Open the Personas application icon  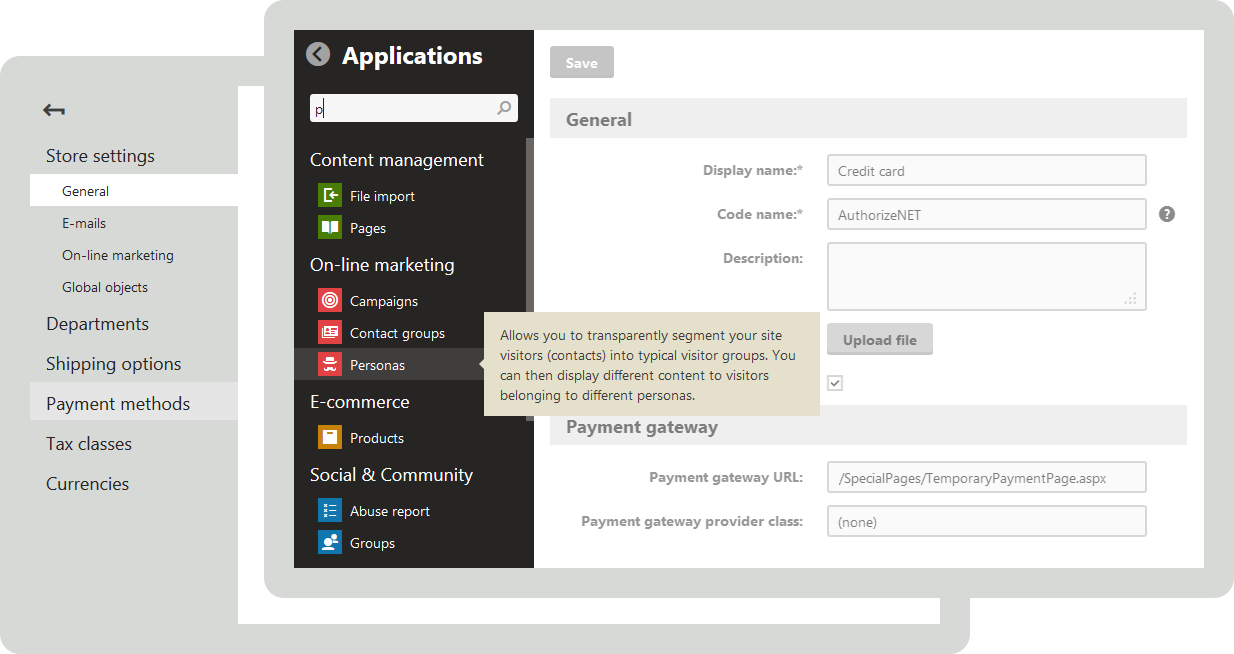point(329,364)
